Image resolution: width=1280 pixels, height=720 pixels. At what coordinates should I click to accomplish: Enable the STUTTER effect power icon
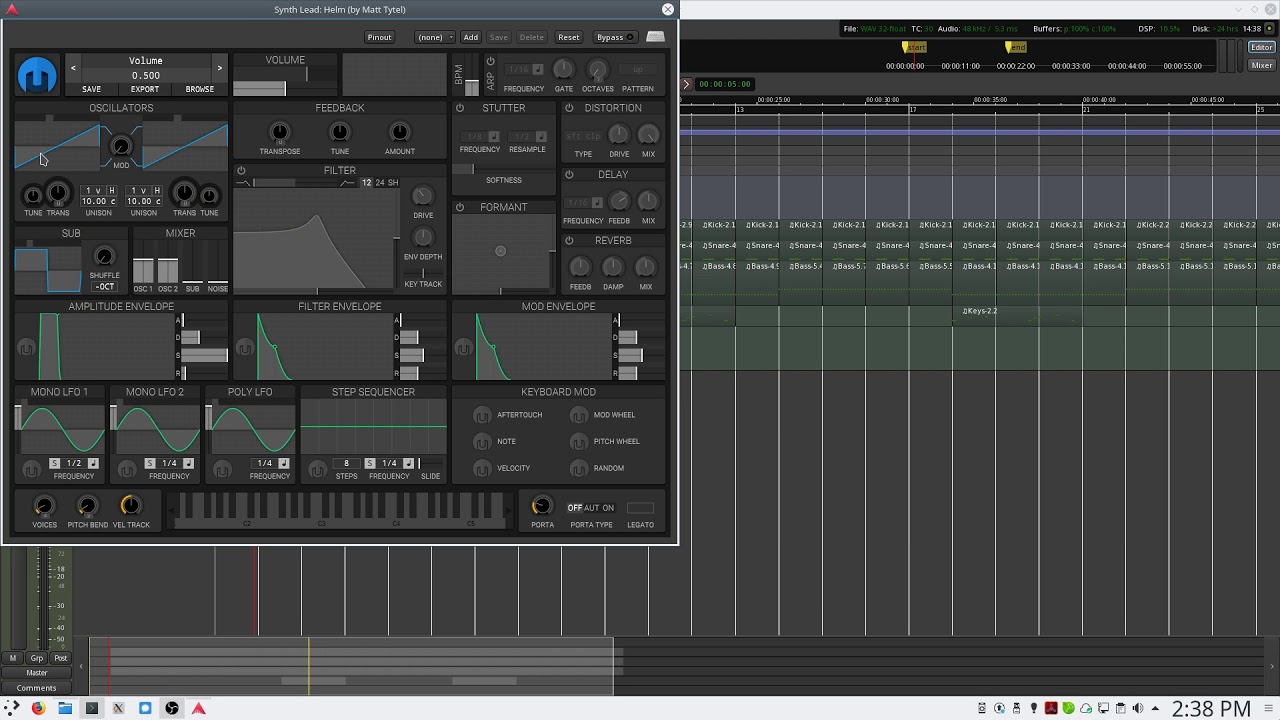[x=459, y=108]
